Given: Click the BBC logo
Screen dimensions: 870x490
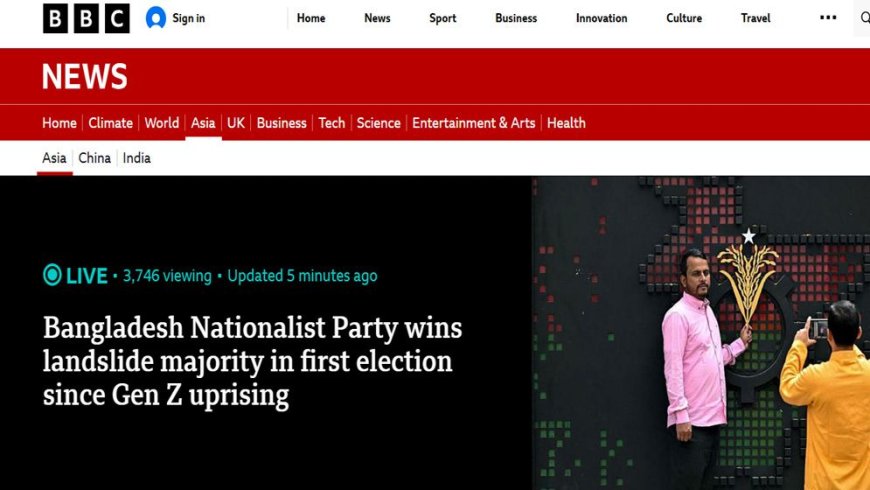Looking at the screenshot, I should pos(86,18).
